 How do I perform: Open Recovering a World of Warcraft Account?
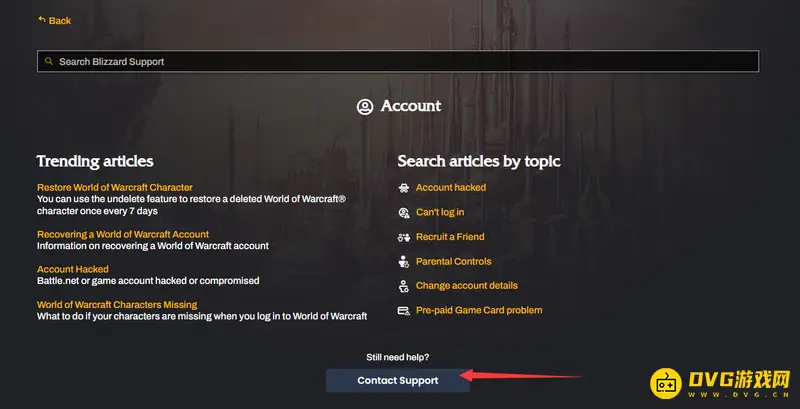tap(123, 234)
